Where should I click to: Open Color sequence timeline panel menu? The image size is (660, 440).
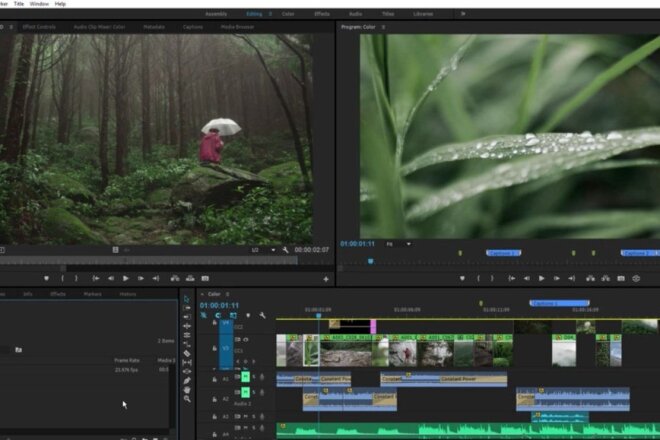point(228,294)
